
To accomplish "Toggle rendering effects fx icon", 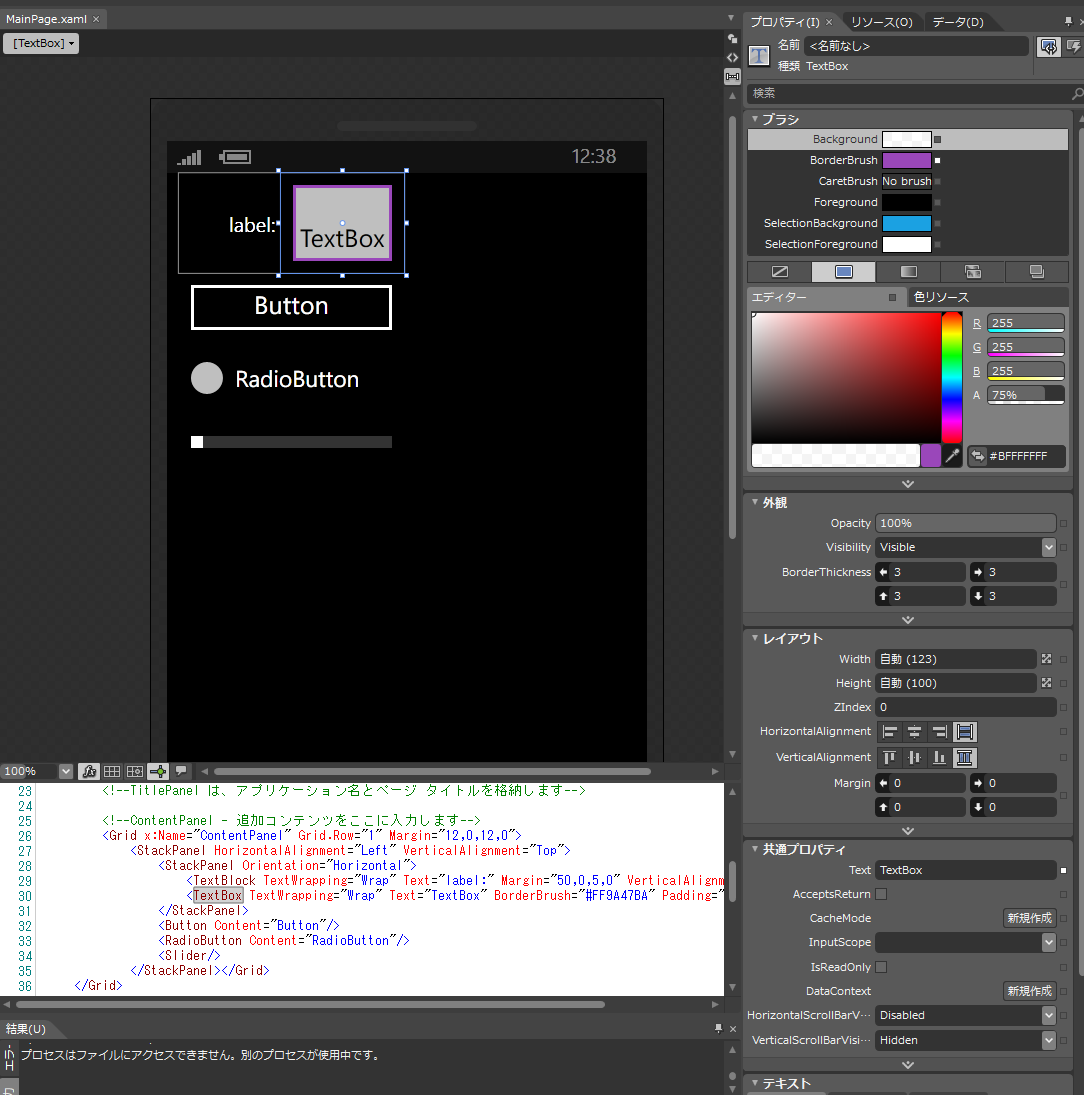I will [89, 771].
